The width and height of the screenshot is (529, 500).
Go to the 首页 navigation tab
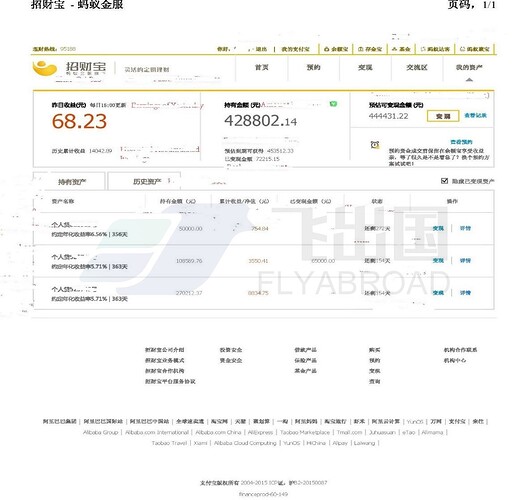pos(262,67)
